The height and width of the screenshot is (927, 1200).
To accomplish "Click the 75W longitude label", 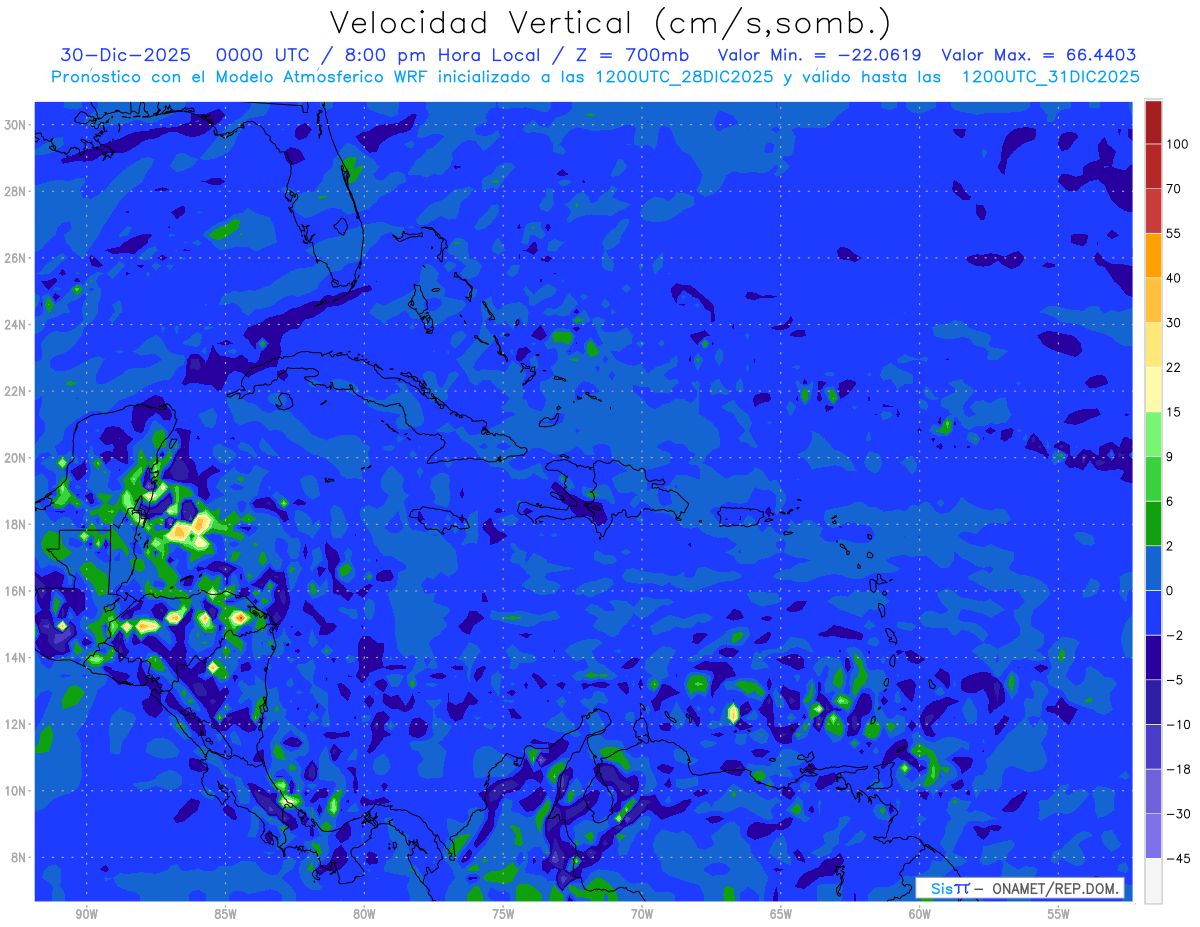I will 503,914.
